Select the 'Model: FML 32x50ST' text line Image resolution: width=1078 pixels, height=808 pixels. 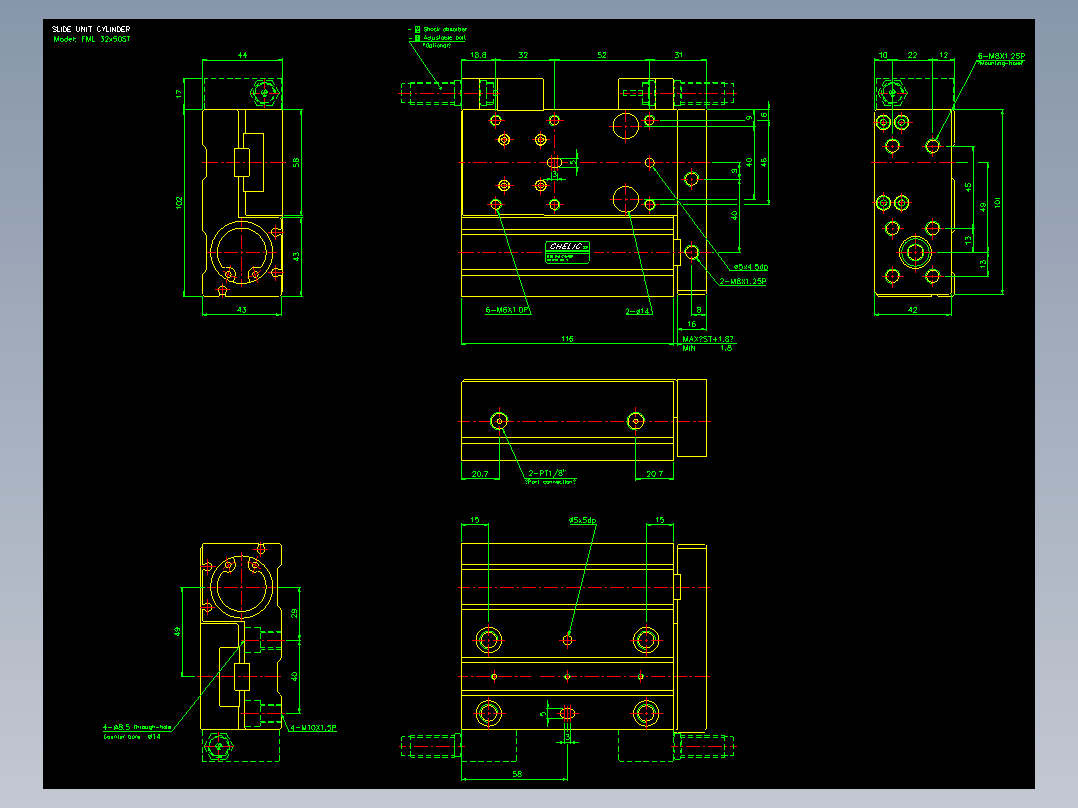pos(91,39)
